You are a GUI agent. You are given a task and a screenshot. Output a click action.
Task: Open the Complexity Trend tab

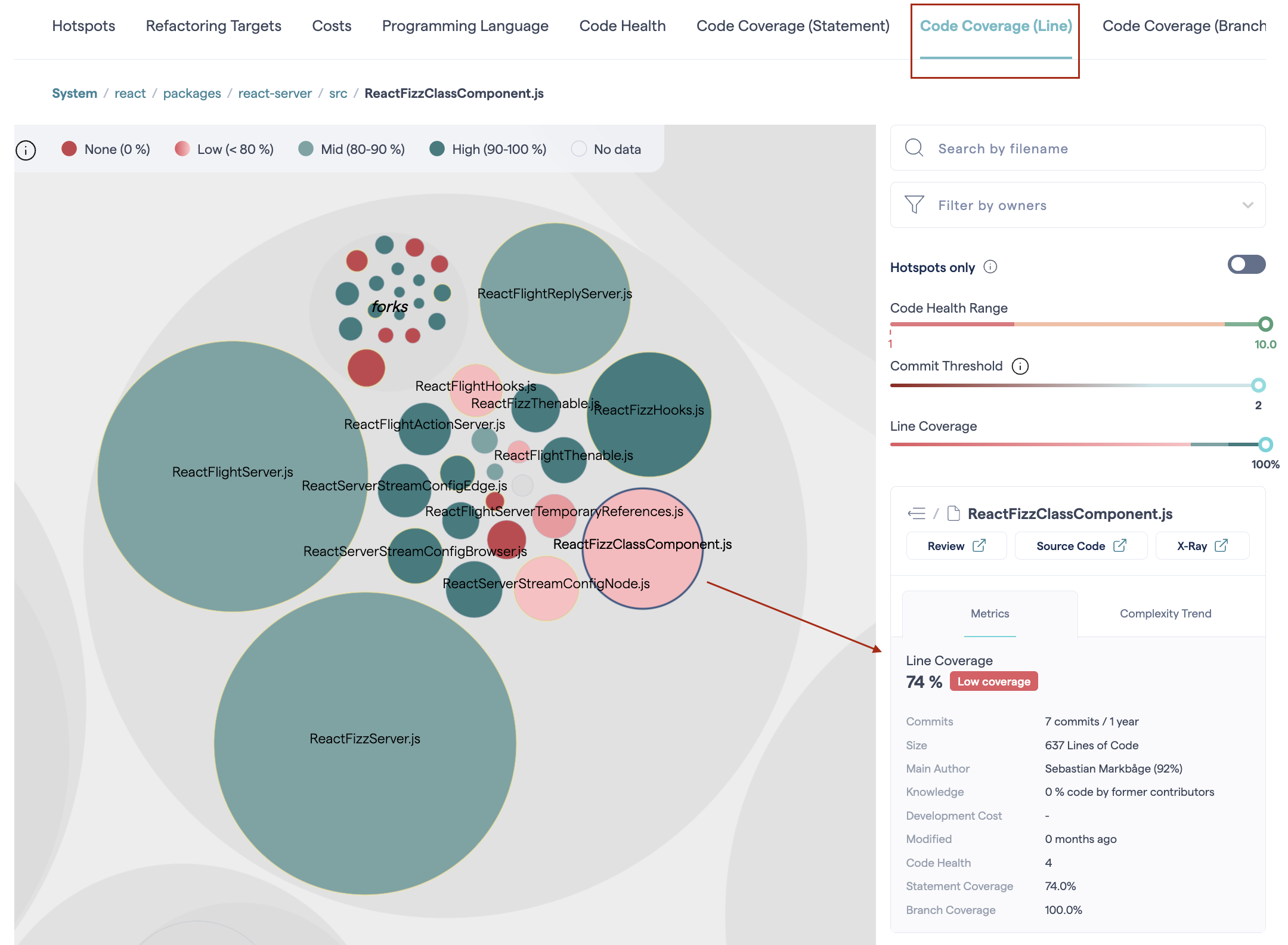tap(1165, 613)
